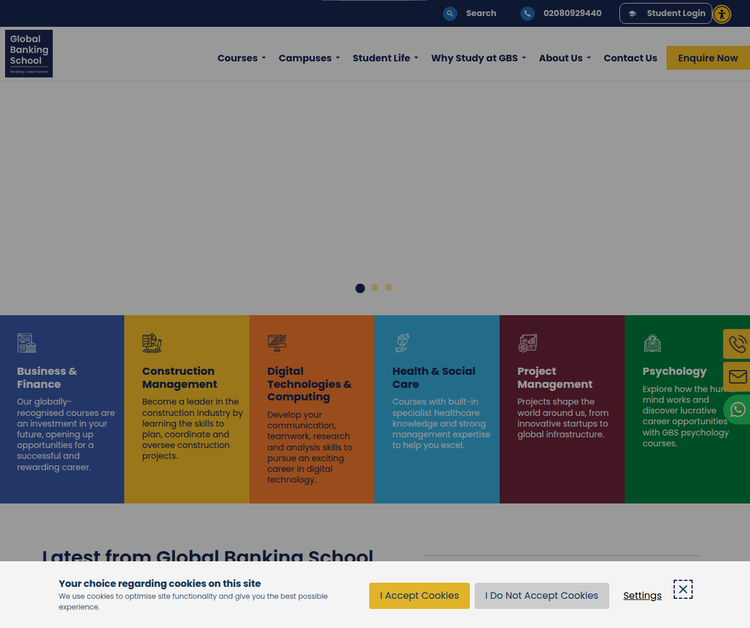Click the cookie notice heading text

[x=160, y=584]
